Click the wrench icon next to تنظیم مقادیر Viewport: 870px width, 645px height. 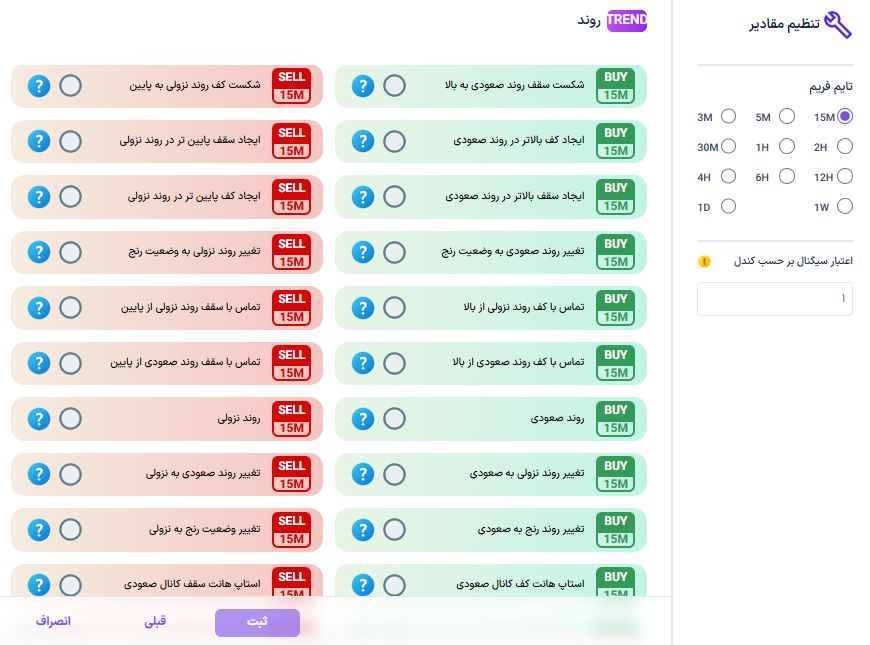point(837,24)
